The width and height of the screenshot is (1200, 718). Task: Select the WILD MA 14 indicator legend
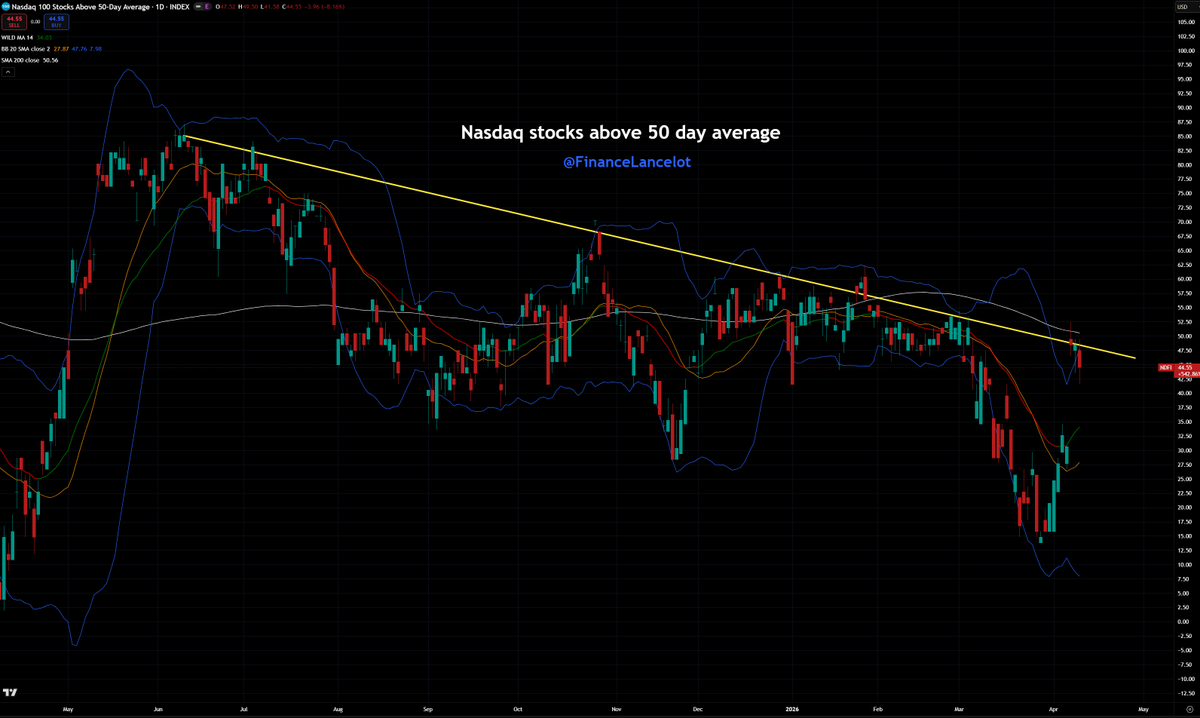pyautogui.click(x=17, y=38)
